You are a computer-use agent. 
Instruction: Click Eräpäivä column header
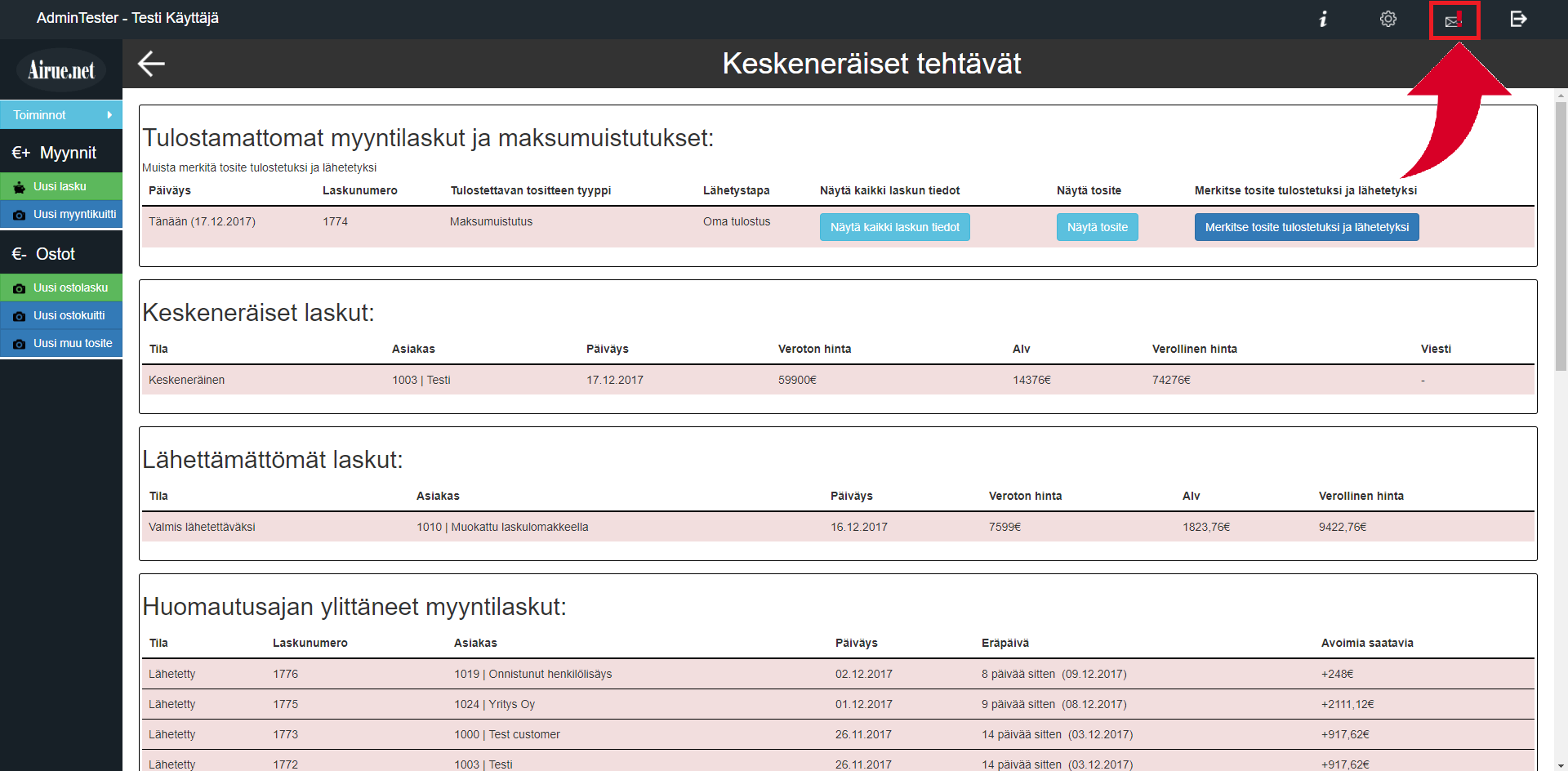1005,643
